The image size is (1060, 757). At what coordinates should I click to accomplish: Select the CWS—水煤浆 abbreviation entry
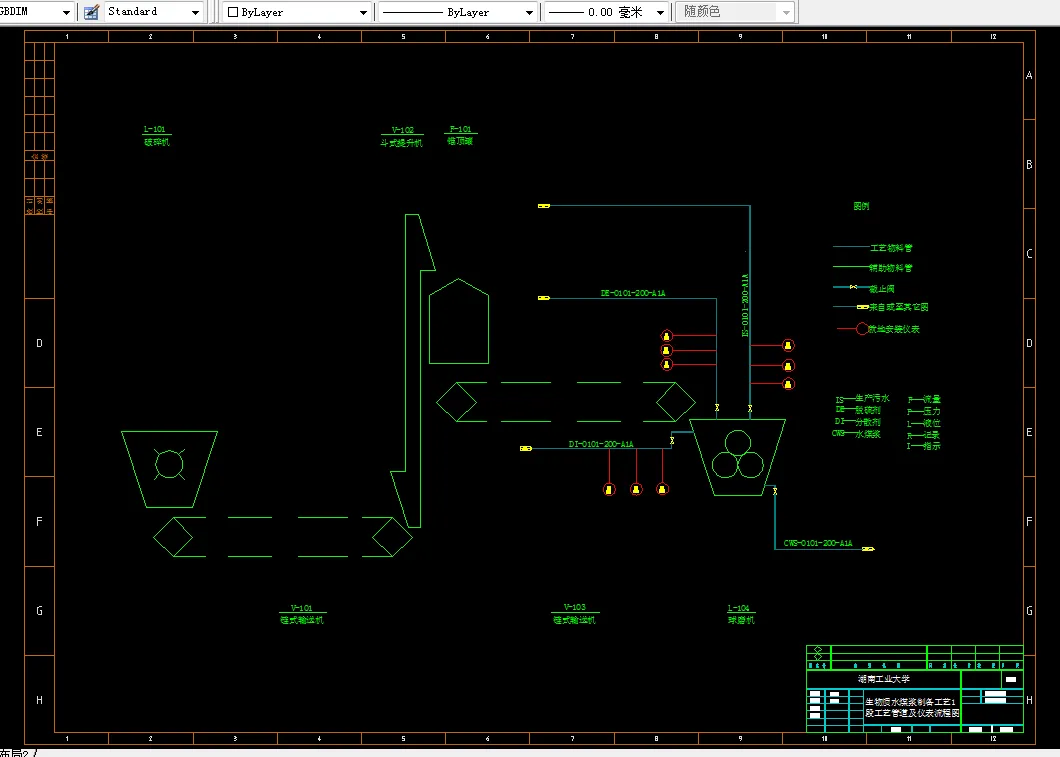857,434
